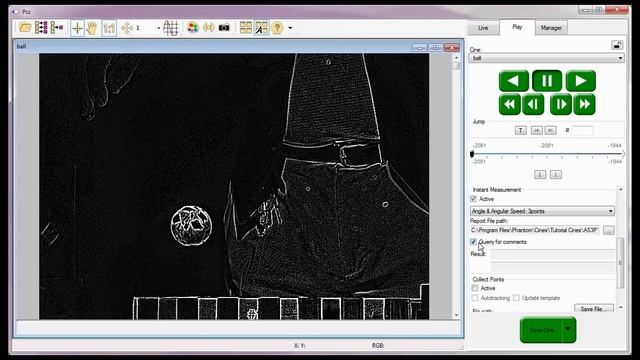Click the frame position slider thumb
Viewport: 640px width, 360px height.
click(472, 154)
